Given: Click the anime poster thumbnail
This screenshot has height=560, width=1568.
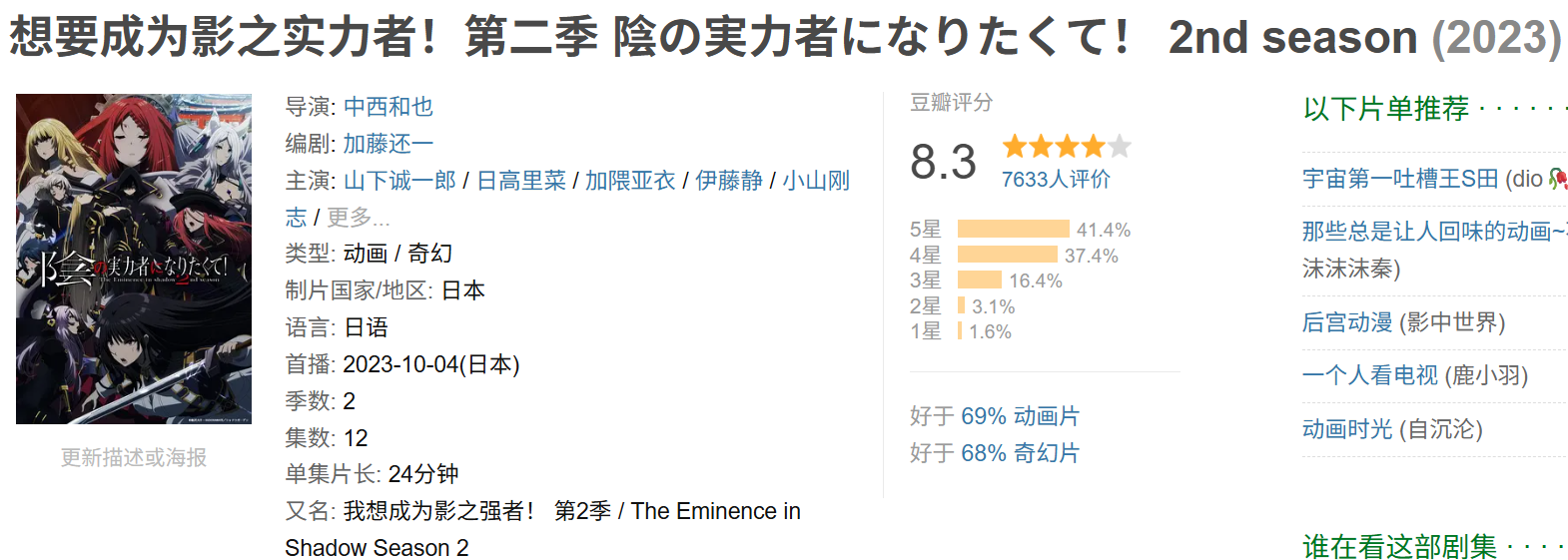Looking at the screenshot, I should tap(134, 259).
